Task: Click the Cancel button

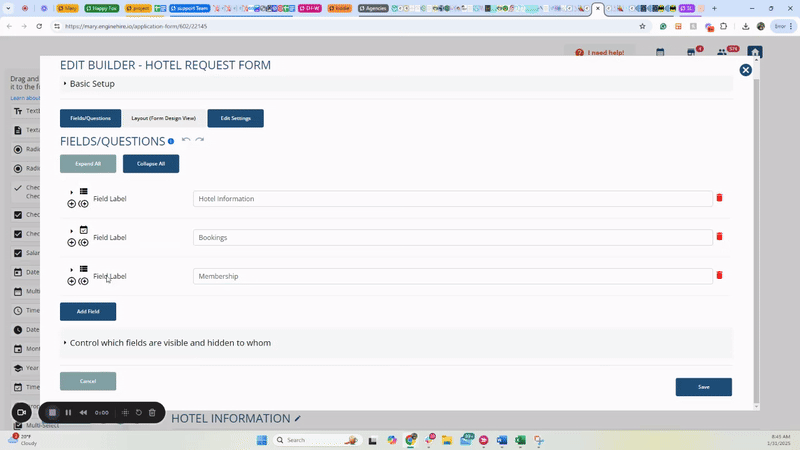Action: coord(88,381)
